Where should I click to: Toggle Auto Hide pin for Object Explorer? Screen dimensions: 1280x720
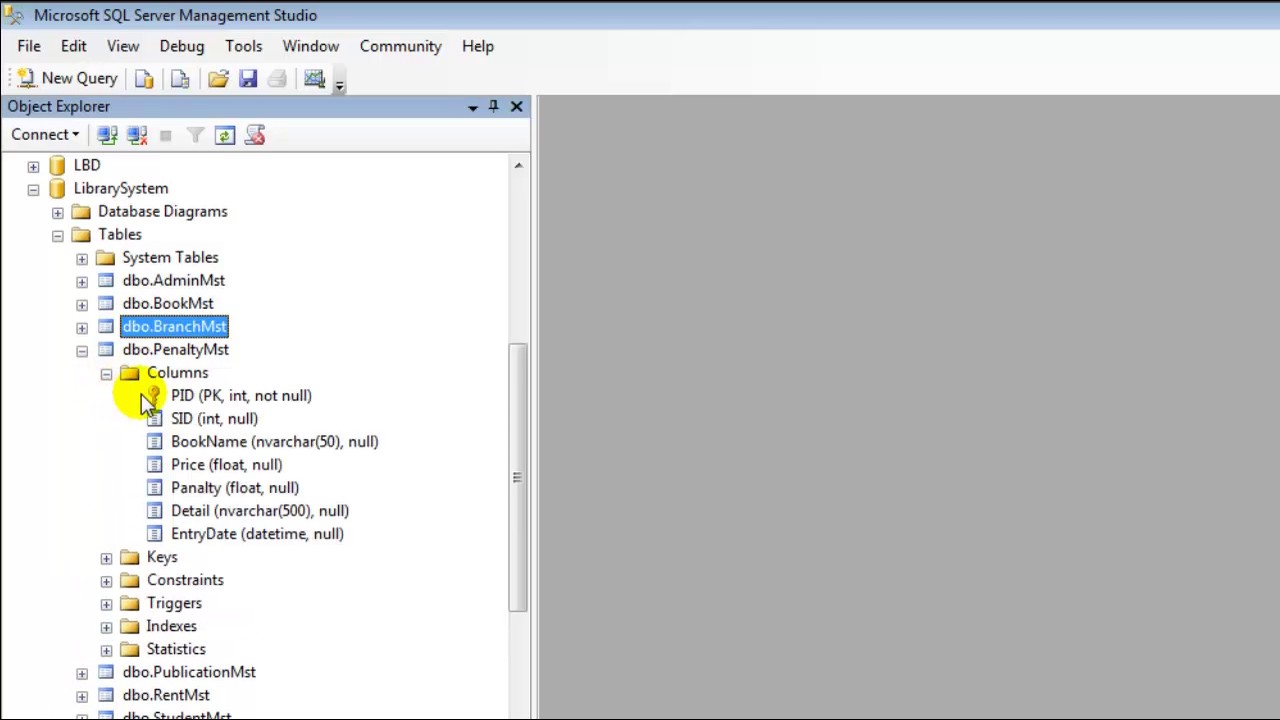coord(493,106)
